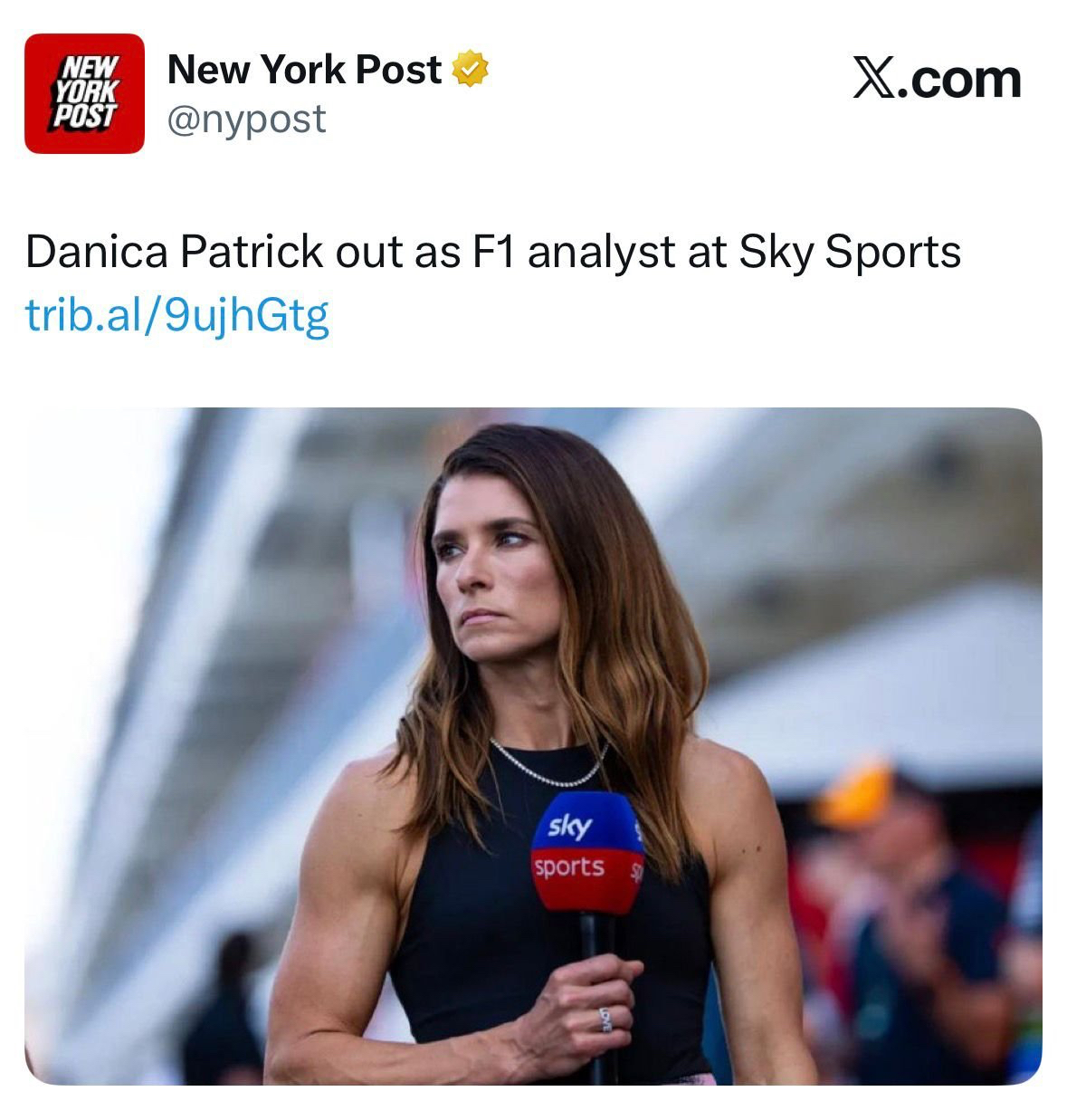Open the trib.al/9ujHGtg link
The image size is (1067, 1120).
(x=177, y=315)
